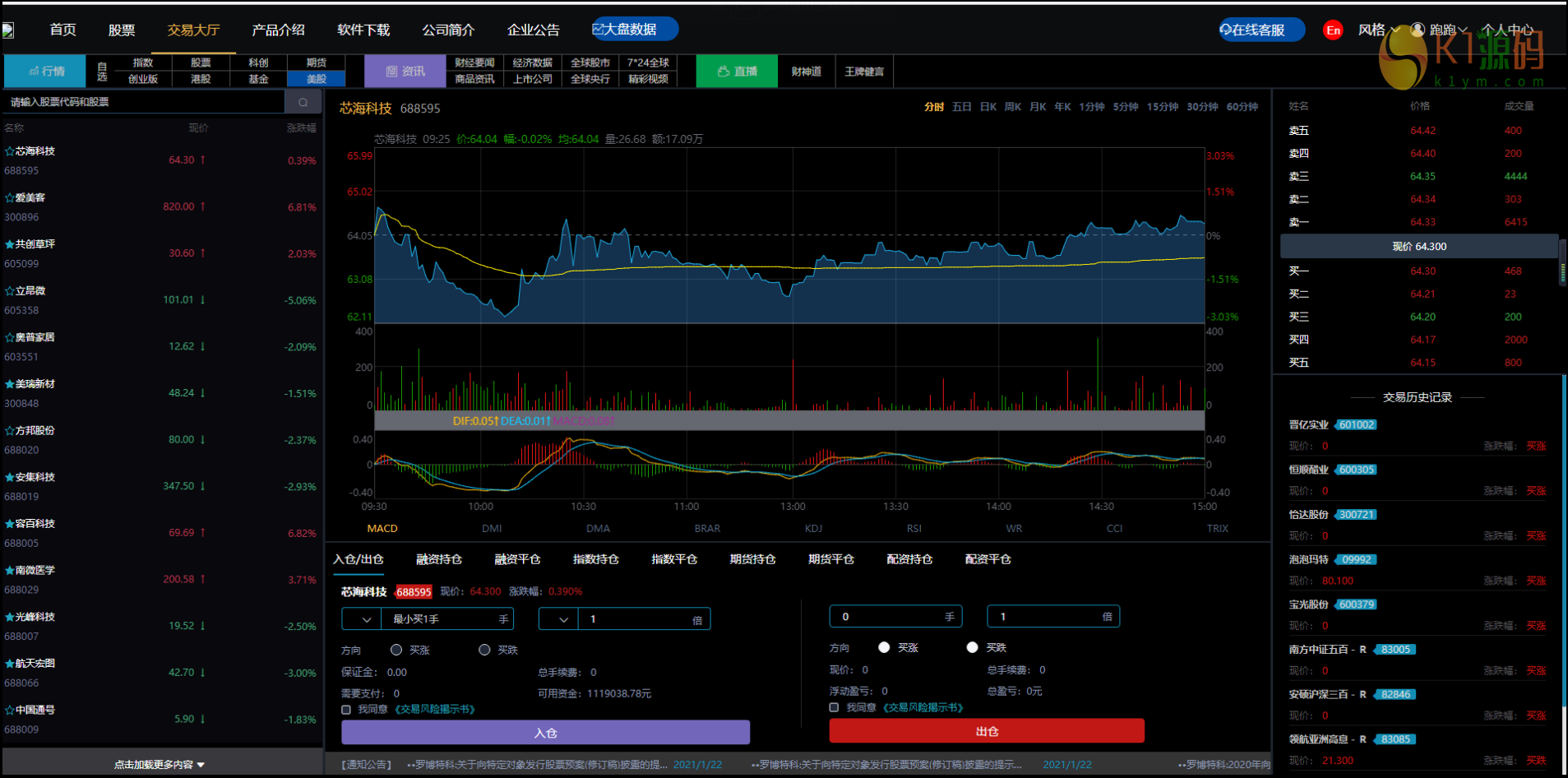
Task: Open the 在线客服 online support button
Action: coord(1261,30)
